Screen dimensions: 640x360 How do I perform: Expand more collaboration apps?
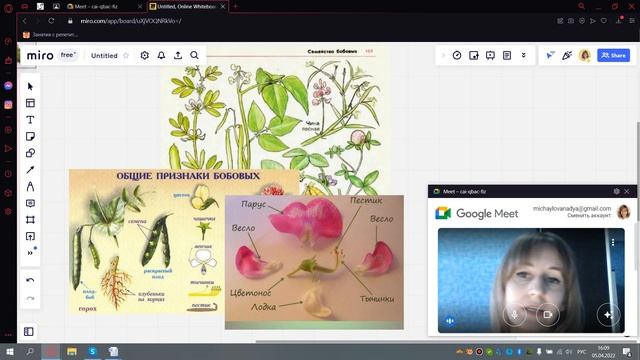pos(524,55)
